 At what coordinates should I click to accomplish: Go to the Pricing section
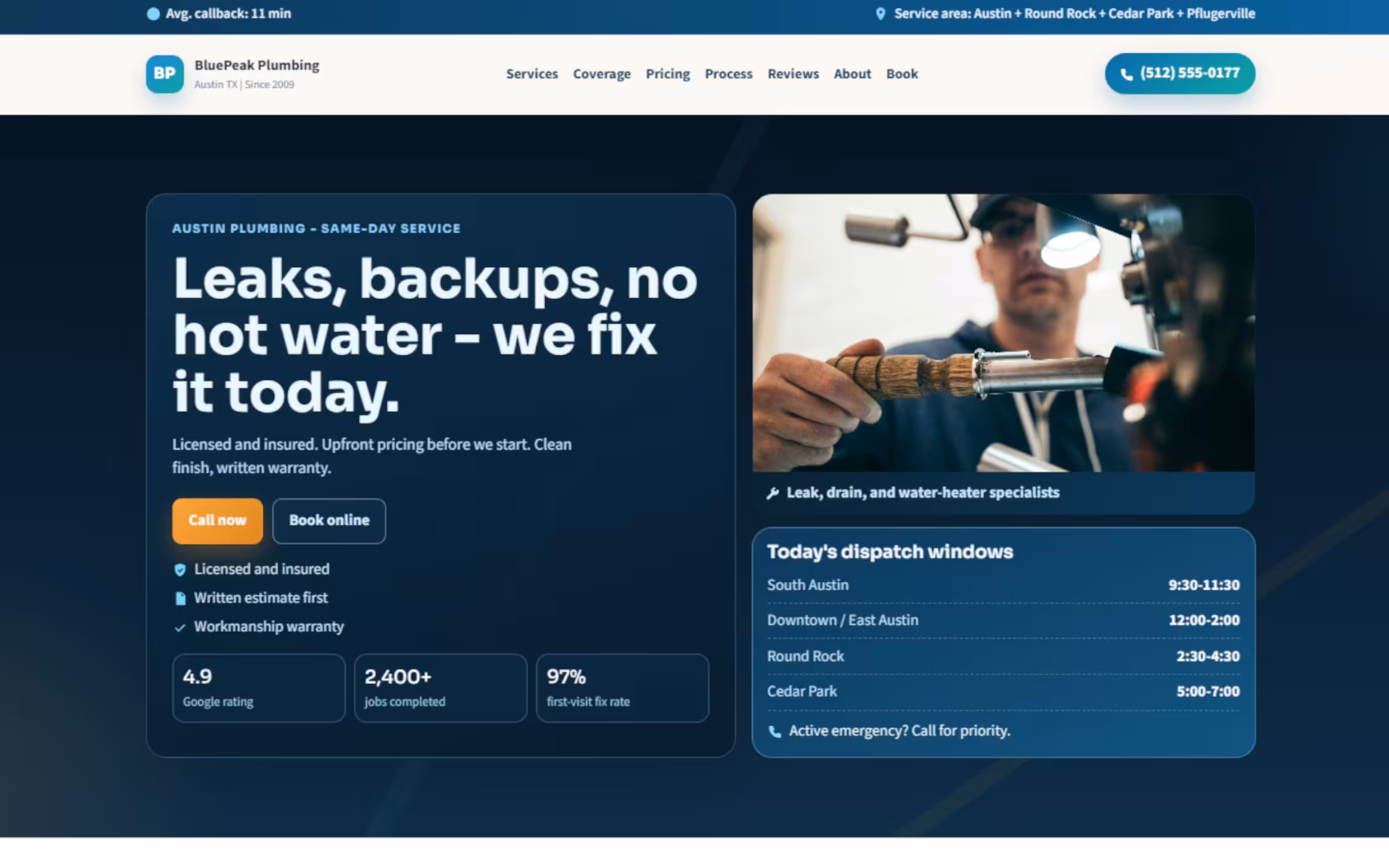click(x=668, y=74)
